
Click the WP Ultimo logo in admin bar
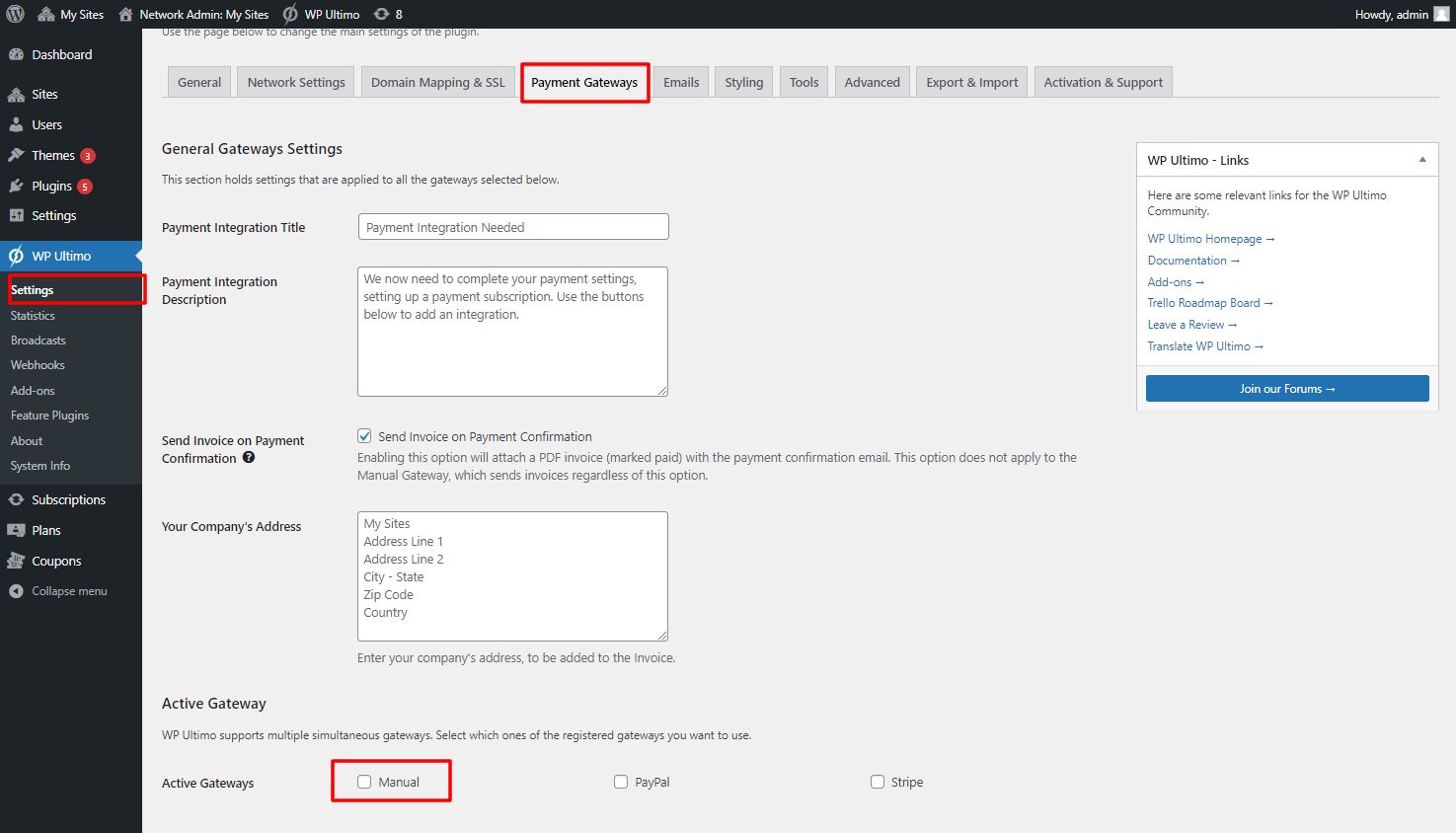point(290,14)
